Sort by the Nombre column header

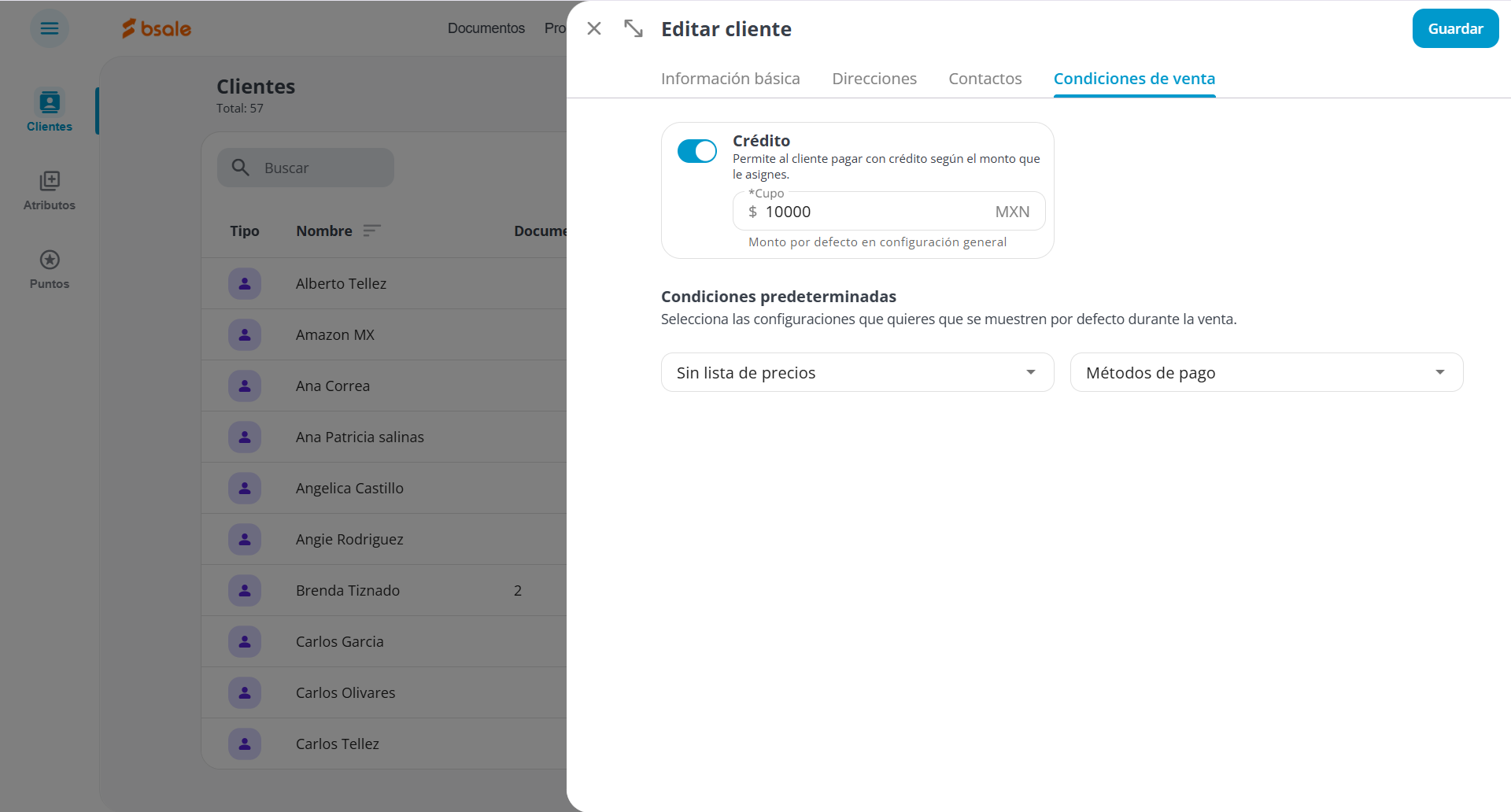point(324,231)
